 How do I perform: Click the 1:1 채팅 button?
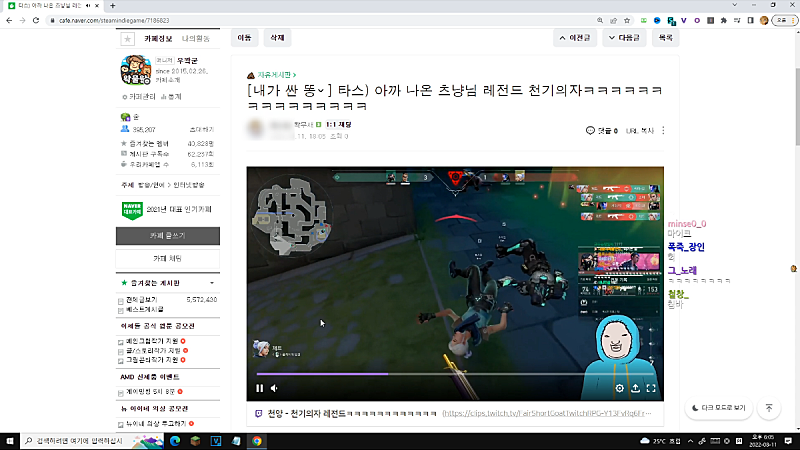339,124
